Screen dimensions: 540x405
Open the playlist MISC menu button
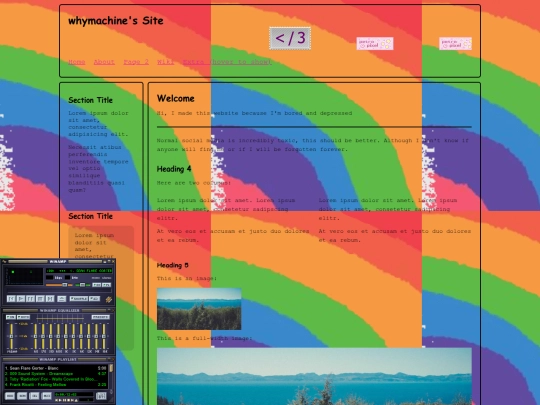46,396
